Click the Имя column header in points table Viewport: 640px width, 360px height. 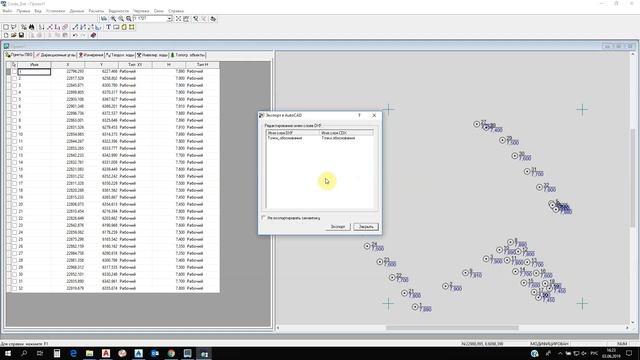(34, 65)
